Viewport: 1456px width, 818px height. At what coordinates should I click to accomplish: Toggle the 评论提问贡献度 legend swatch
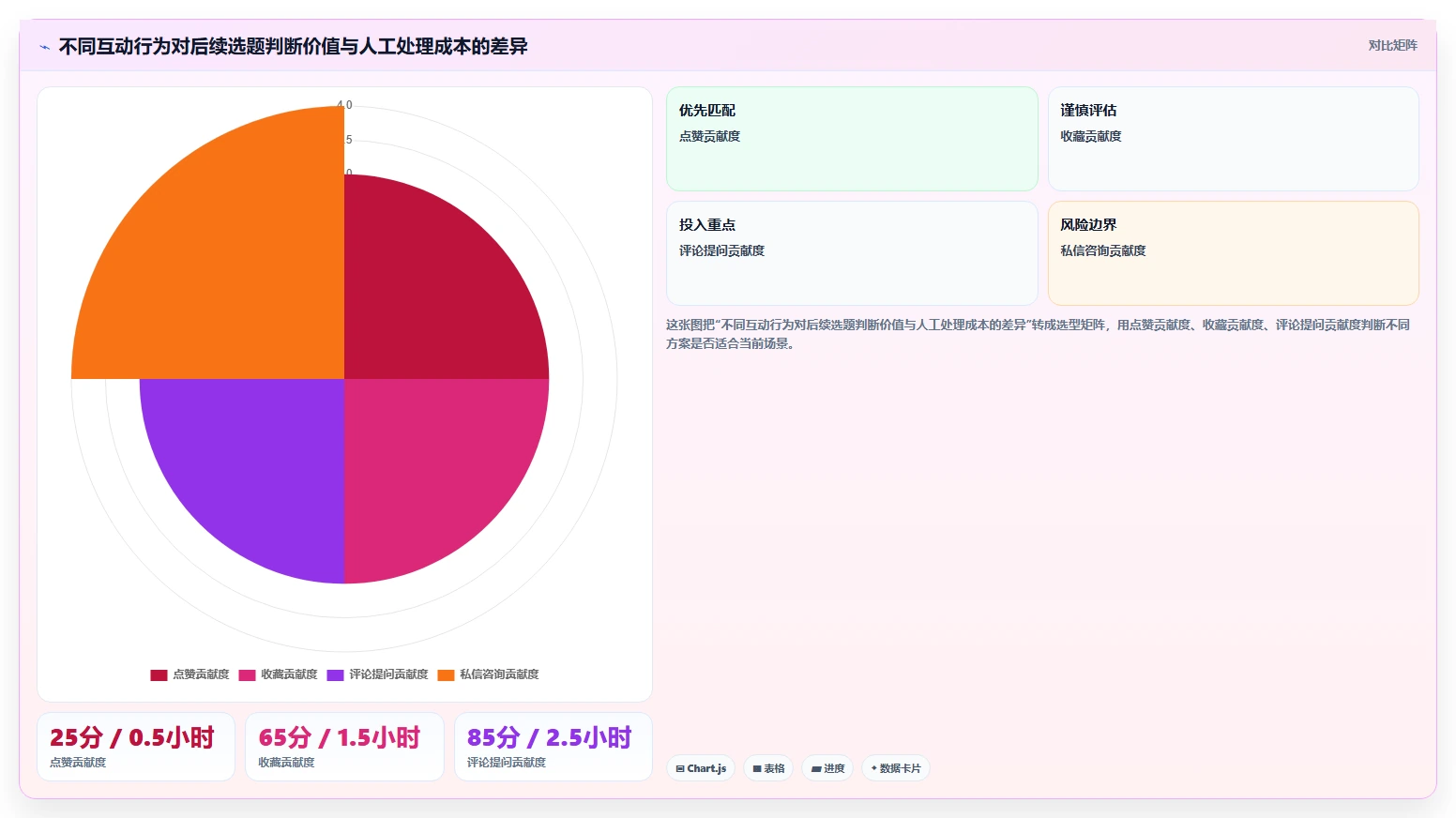pyautogui.click(x=335, y=674)
